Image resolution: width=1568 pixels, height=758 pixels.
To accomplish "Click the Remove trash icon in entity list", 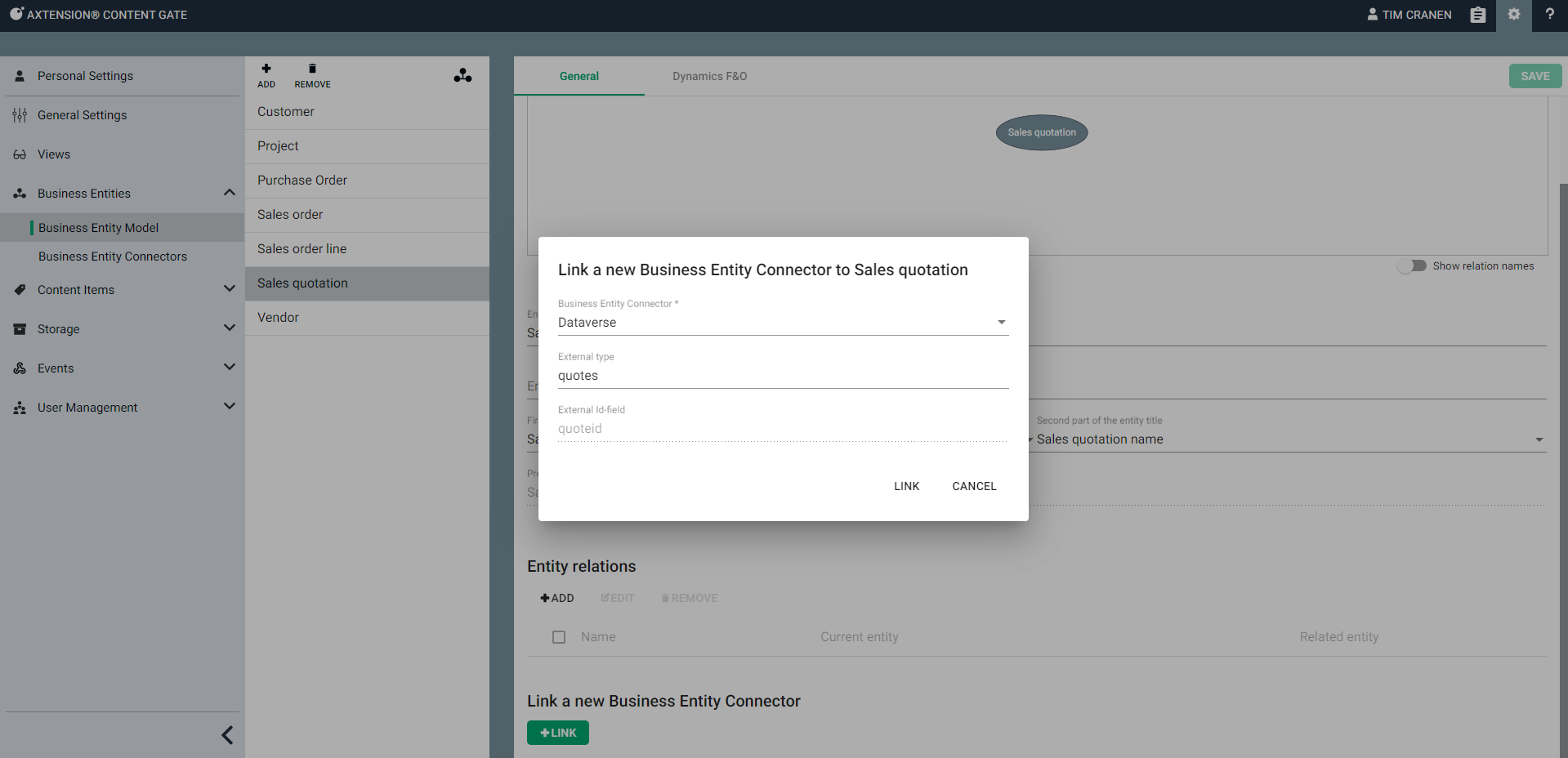I will tap(312, 69).
